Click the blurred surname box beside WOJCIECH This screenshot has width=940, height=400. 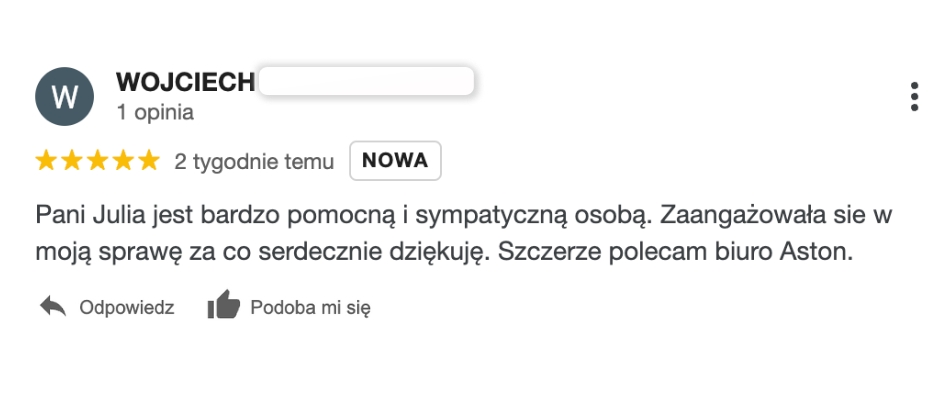pyautogui.click(x=366, y=81)
